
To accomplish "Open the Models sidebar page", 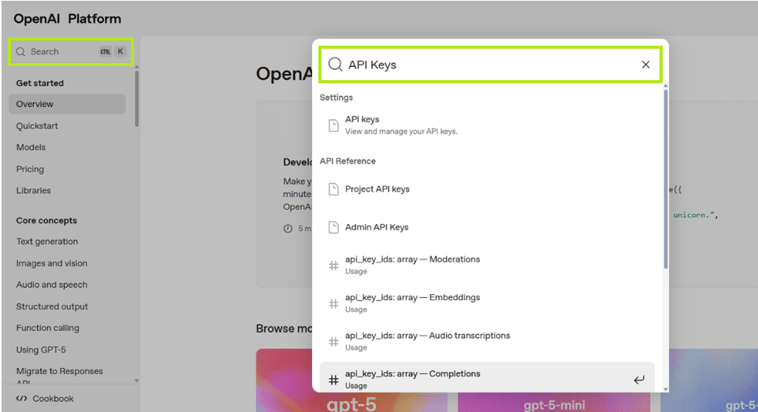I will (x=30, y=147).
